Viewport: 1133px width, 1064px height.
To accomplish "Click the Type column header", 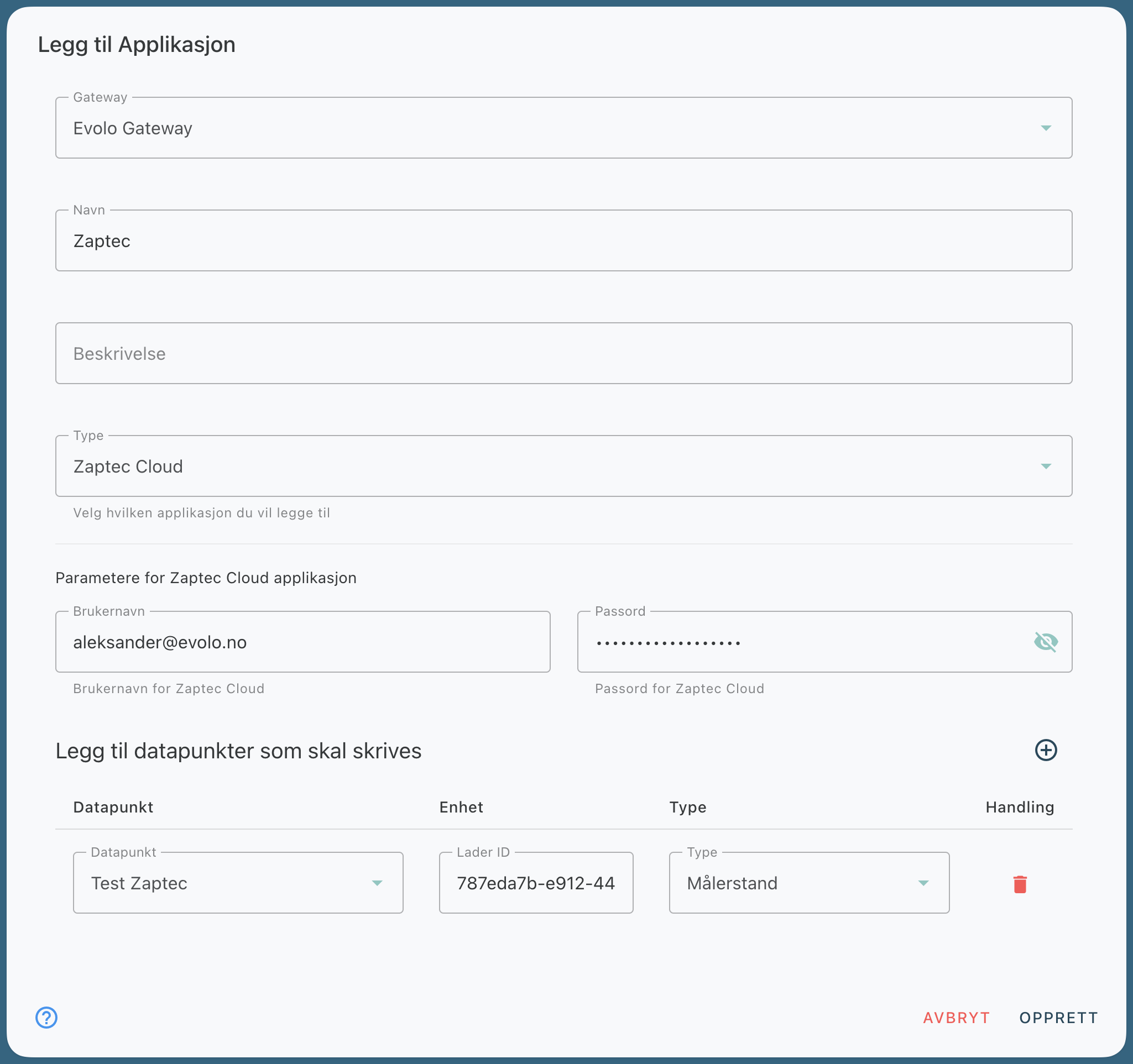I will tap(687, 807).
